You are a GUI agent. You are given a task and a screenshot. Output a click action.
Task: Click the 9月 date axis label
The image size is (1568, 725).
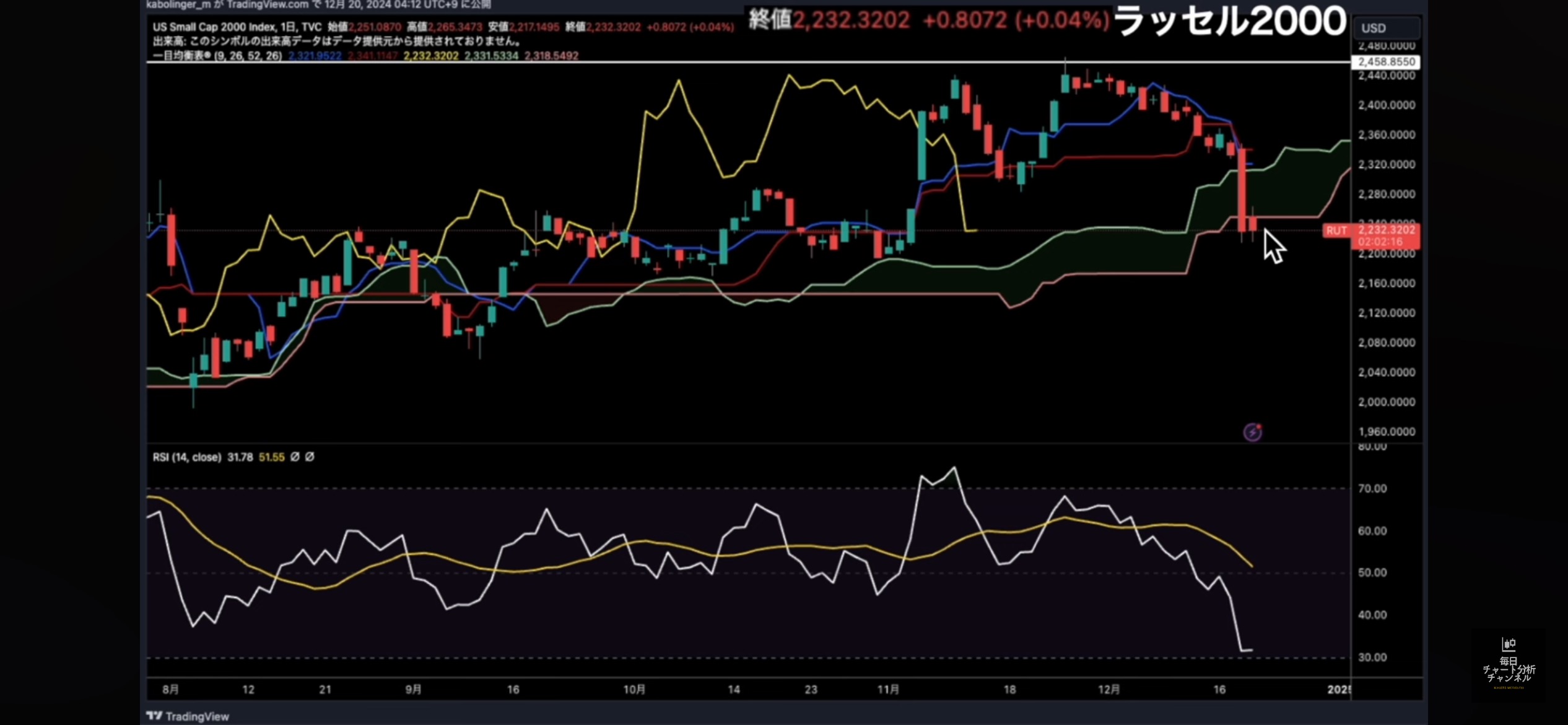[x=413, y=689]
